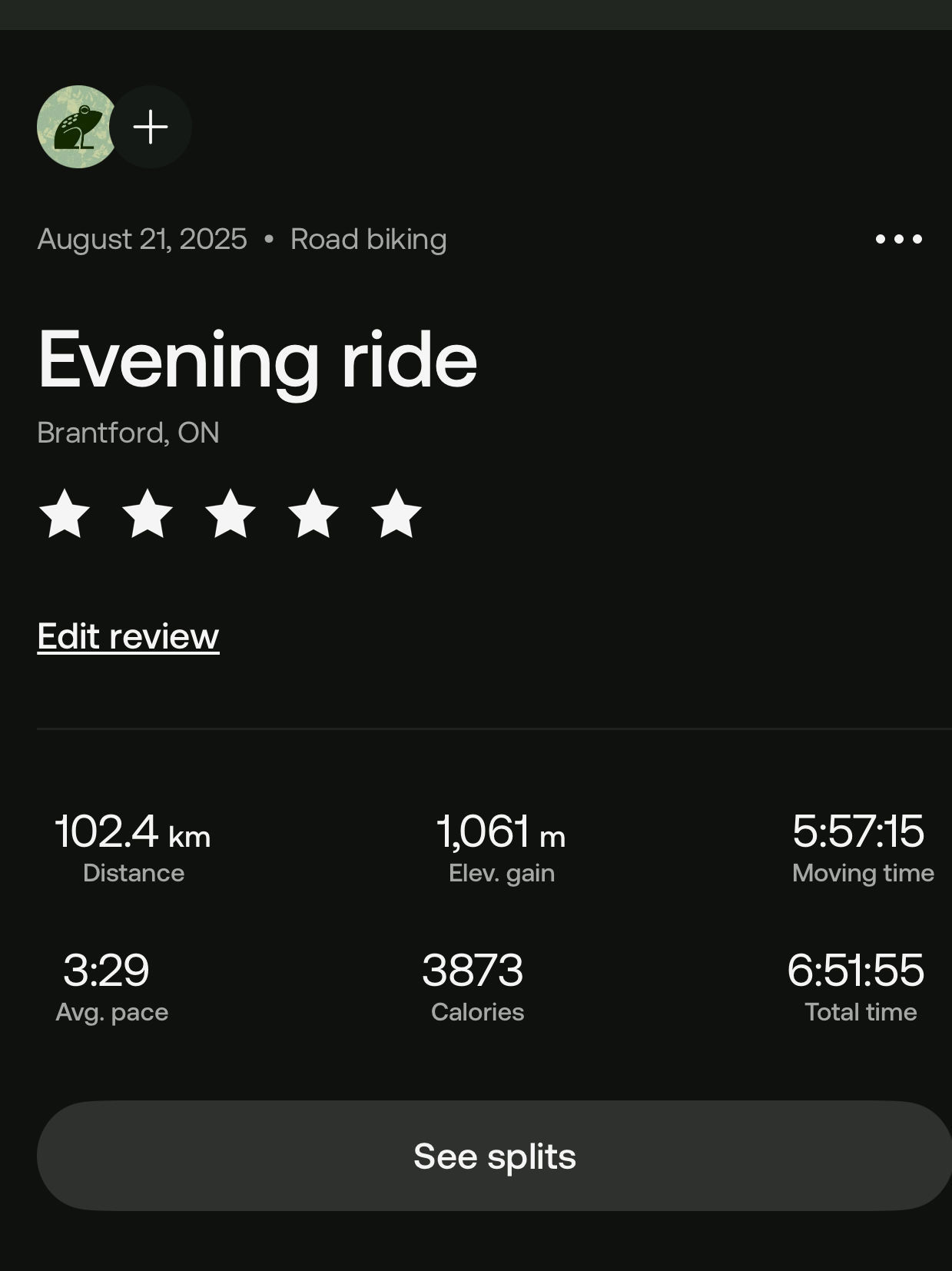This screenshot has width=952, height=1271.
Task: Select the August 21, 2025 date
Action: click(142, 239)
